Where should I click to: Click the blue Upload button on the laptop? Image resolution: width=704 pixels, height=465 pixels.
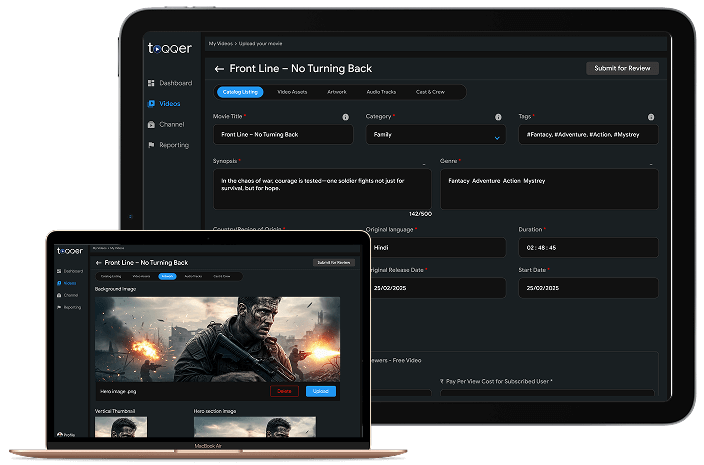pyautogui.click(x=320, y=391)
